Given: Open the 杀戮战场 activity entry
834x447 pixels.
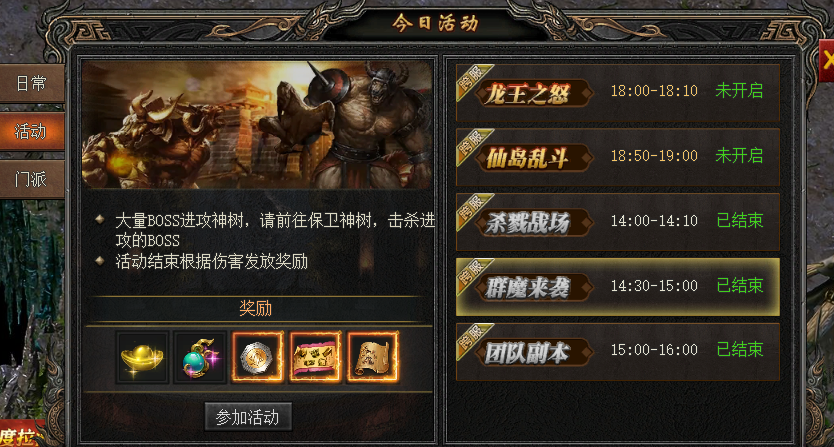Looking at the screenshot, I should click(618, 222).
